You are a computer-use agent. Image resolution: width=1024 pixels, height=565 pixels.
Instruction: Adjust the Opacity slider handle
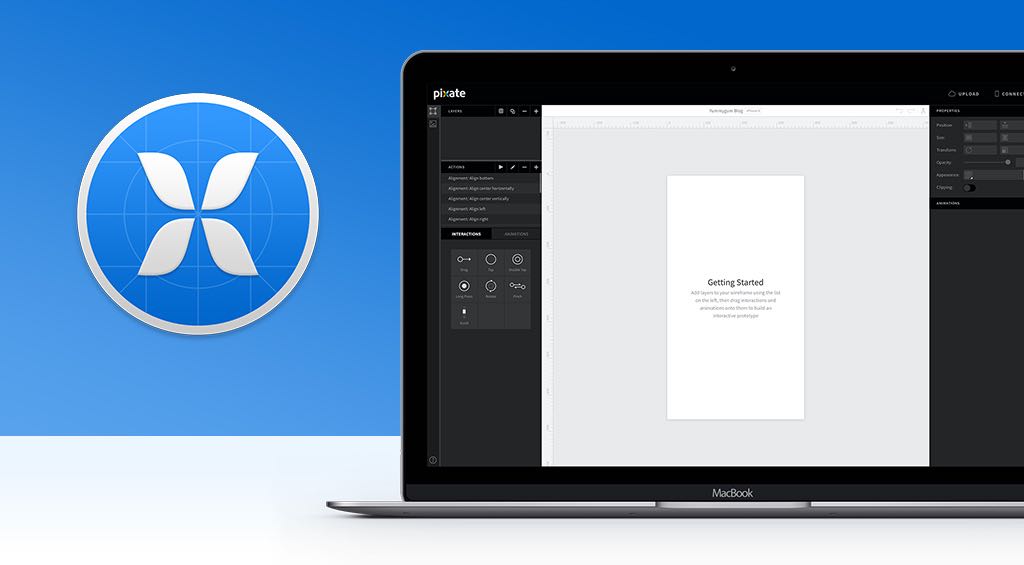coord(1007,162)
